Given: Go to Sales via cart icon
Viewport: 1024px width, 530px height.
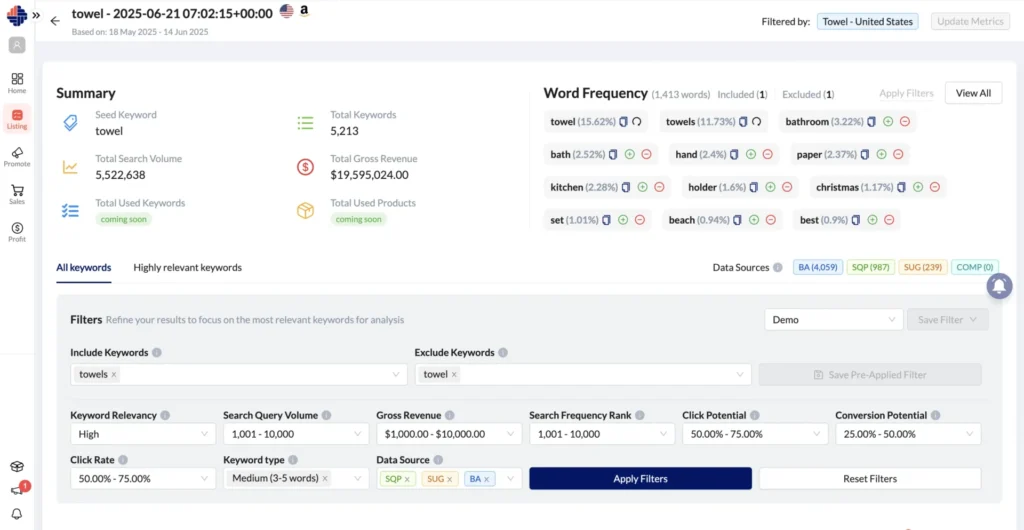Looking at the screenshot, I should [17, 194].
